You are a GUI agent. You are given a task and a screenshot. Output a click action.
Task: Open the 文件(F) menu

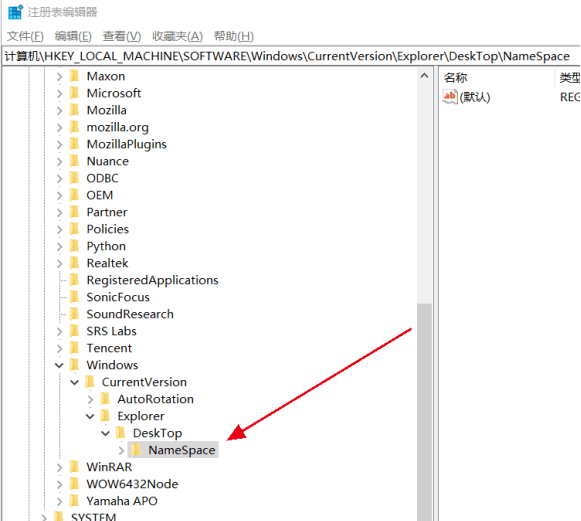point(25,36)
